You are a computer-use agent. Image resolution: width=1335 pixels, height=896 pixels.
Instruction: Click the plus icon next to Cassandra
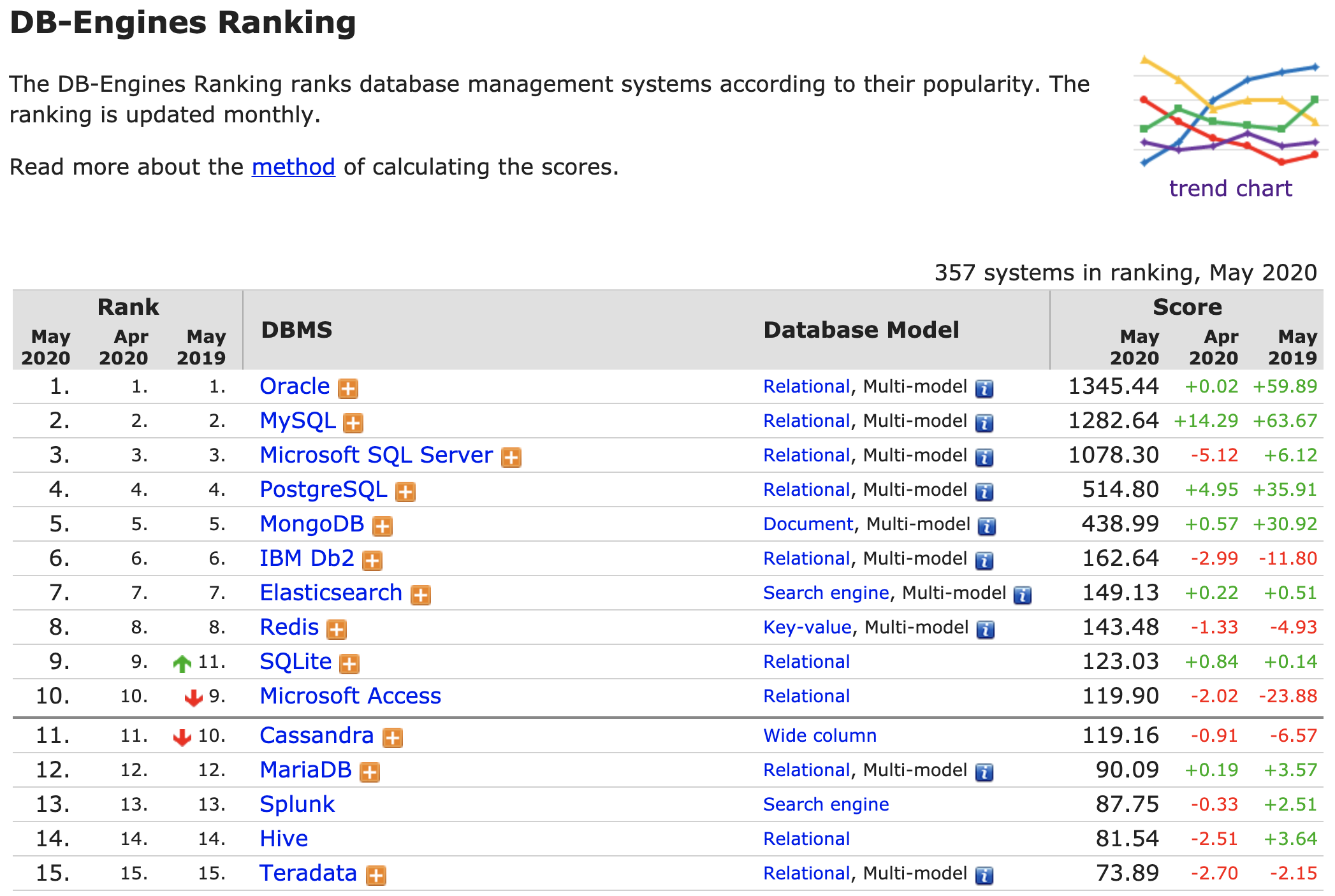(x=393, y=737)
